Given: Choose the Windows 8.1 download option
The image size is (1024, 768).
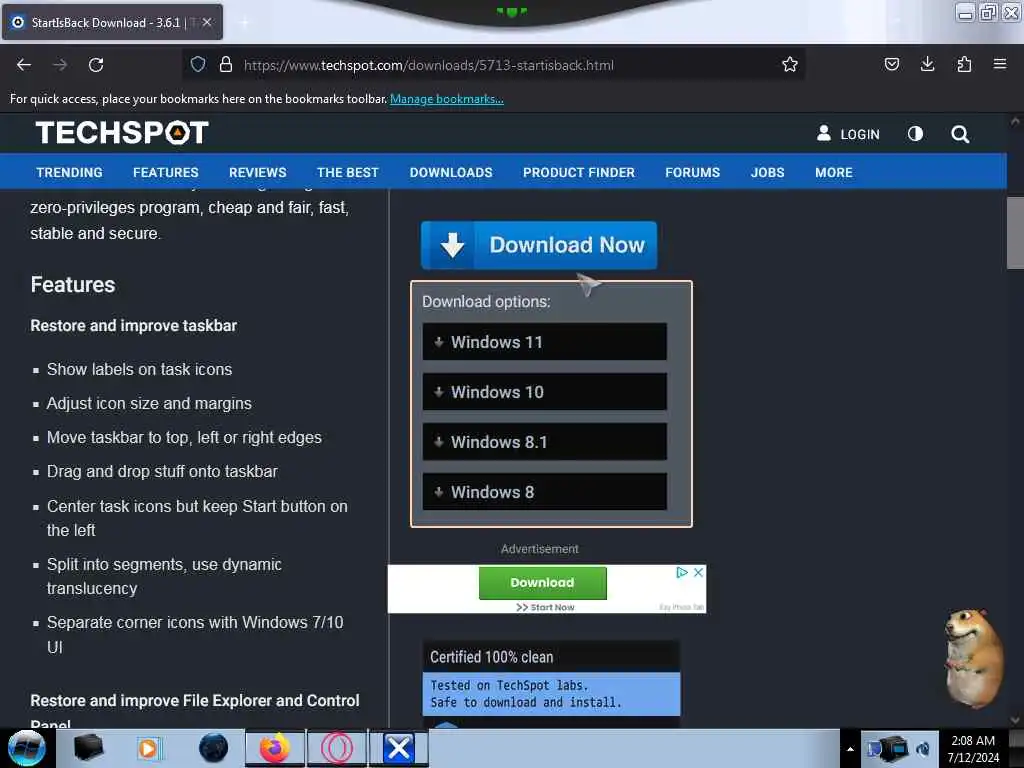Looking at the screenshot, I should [545, 441].
